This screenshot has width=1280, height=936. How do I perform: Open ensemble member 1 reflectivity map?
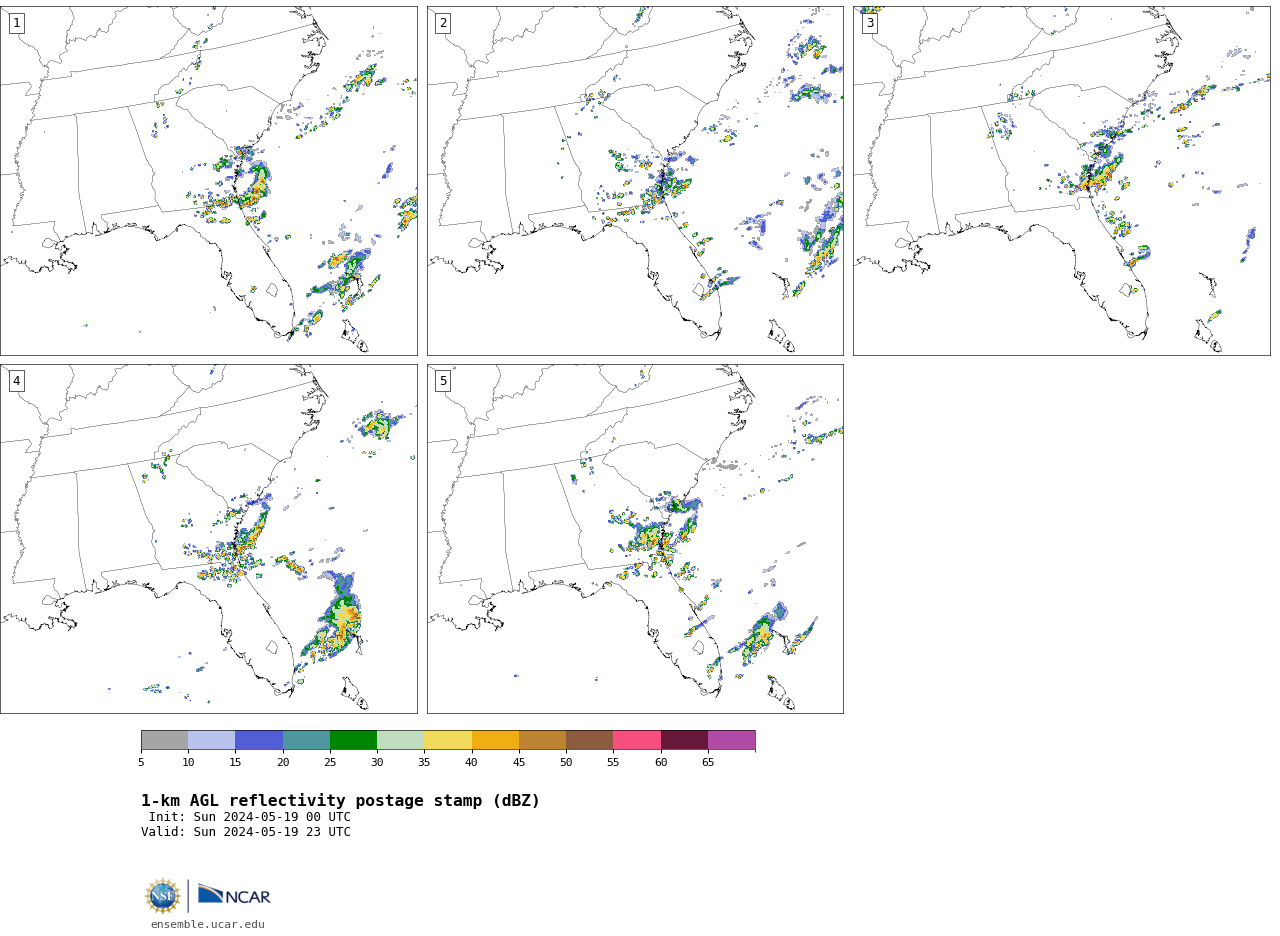(208, 181)
